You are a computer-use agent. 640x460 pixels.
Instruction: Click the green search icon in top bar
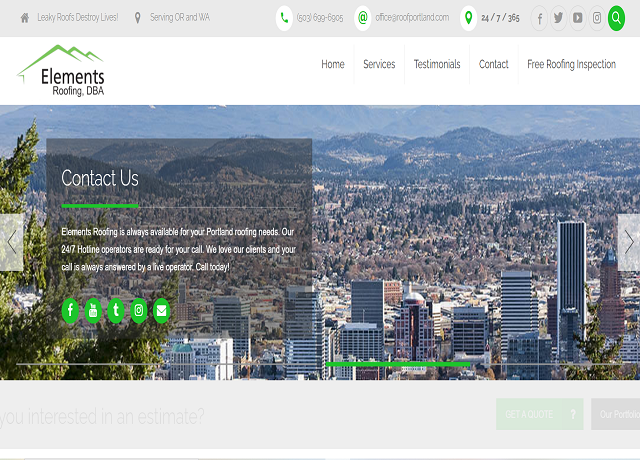pyautogui.click(x=616, y=17)
